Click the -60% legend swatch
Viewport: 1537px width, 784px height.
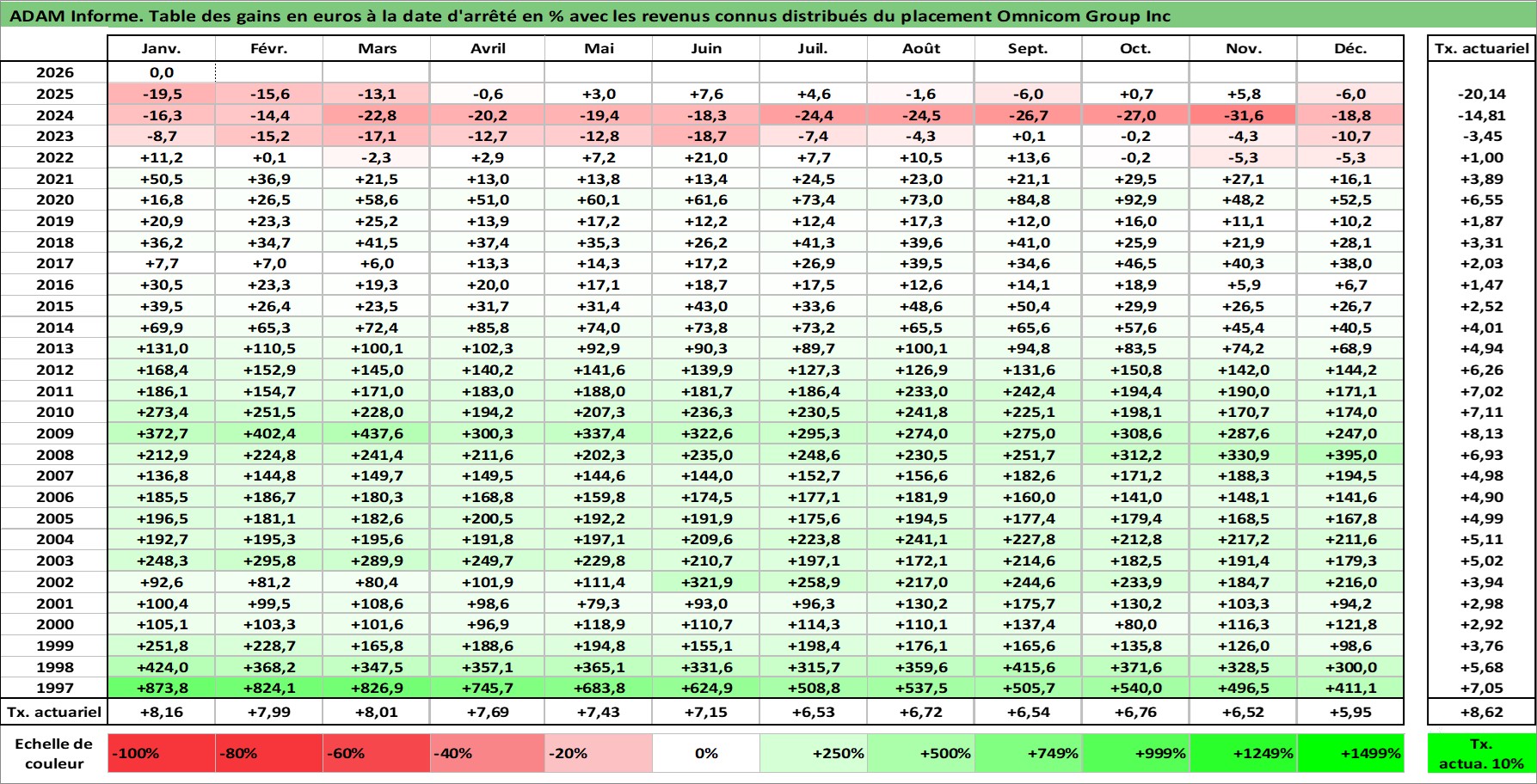tap(377, 753)
